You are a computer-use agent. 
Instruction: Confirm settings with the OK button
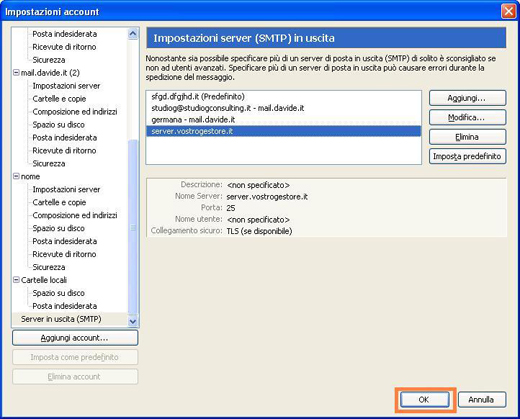[425, 399]
